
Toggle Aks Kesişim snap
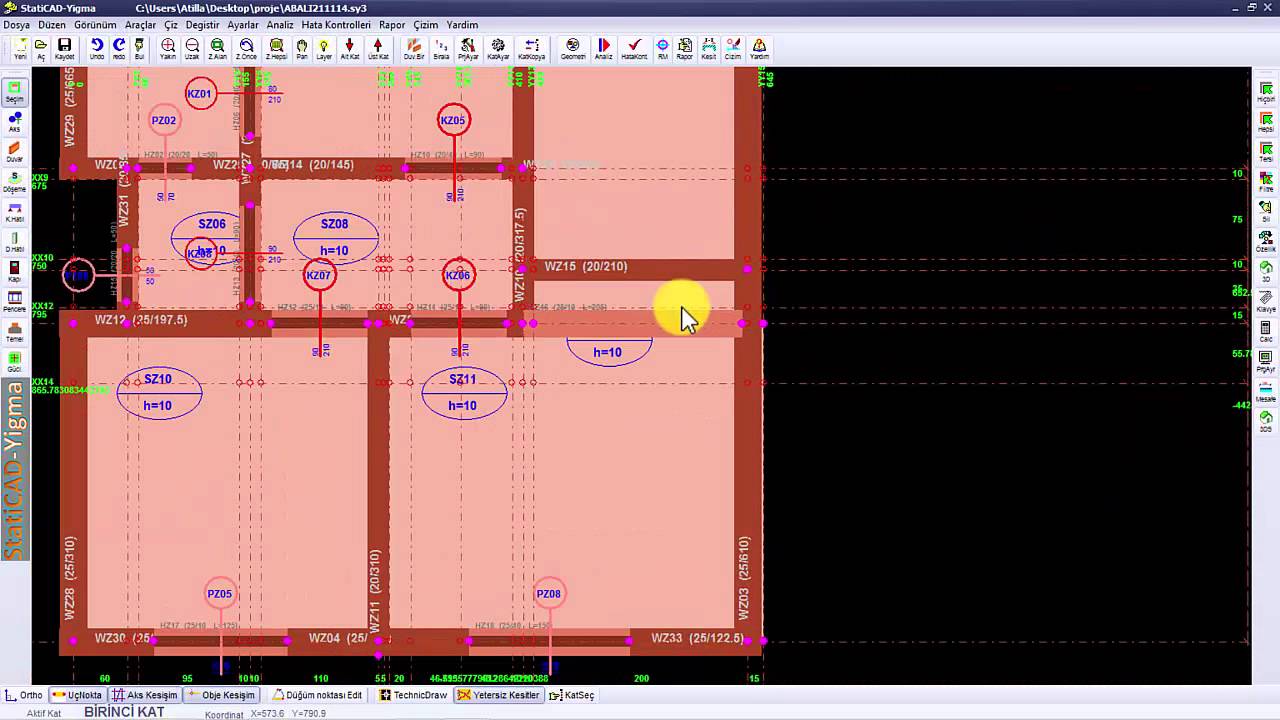[145, 695]
